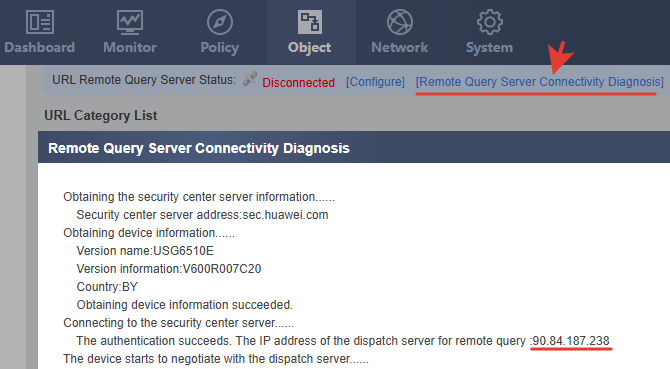Click the Object icon in navigation
Image resolution: width=670 pixels, height=369 pixels.
coord(310,22)
